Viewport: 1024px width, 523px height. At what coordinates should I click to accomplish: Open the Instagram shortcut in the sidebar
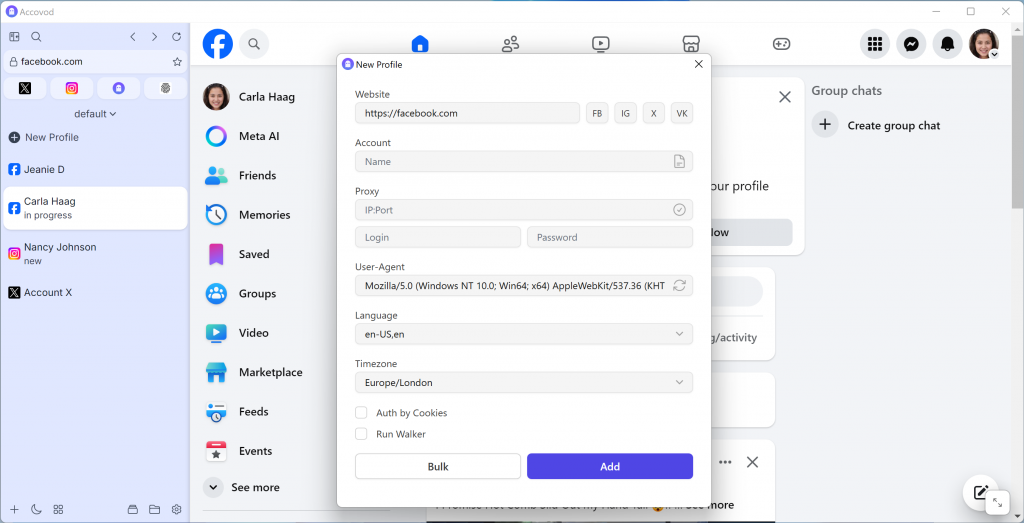[72, 88]
